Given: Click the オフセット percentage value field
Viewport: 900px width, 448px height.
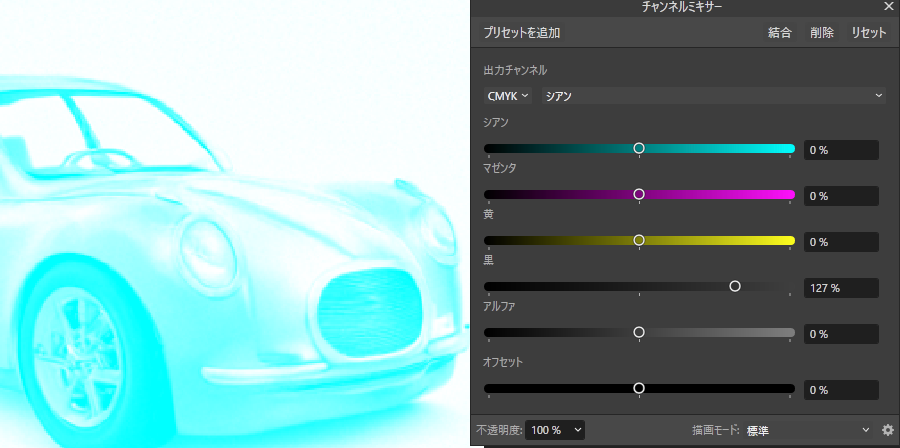Looking at the screenshot, I should [841, 389].
